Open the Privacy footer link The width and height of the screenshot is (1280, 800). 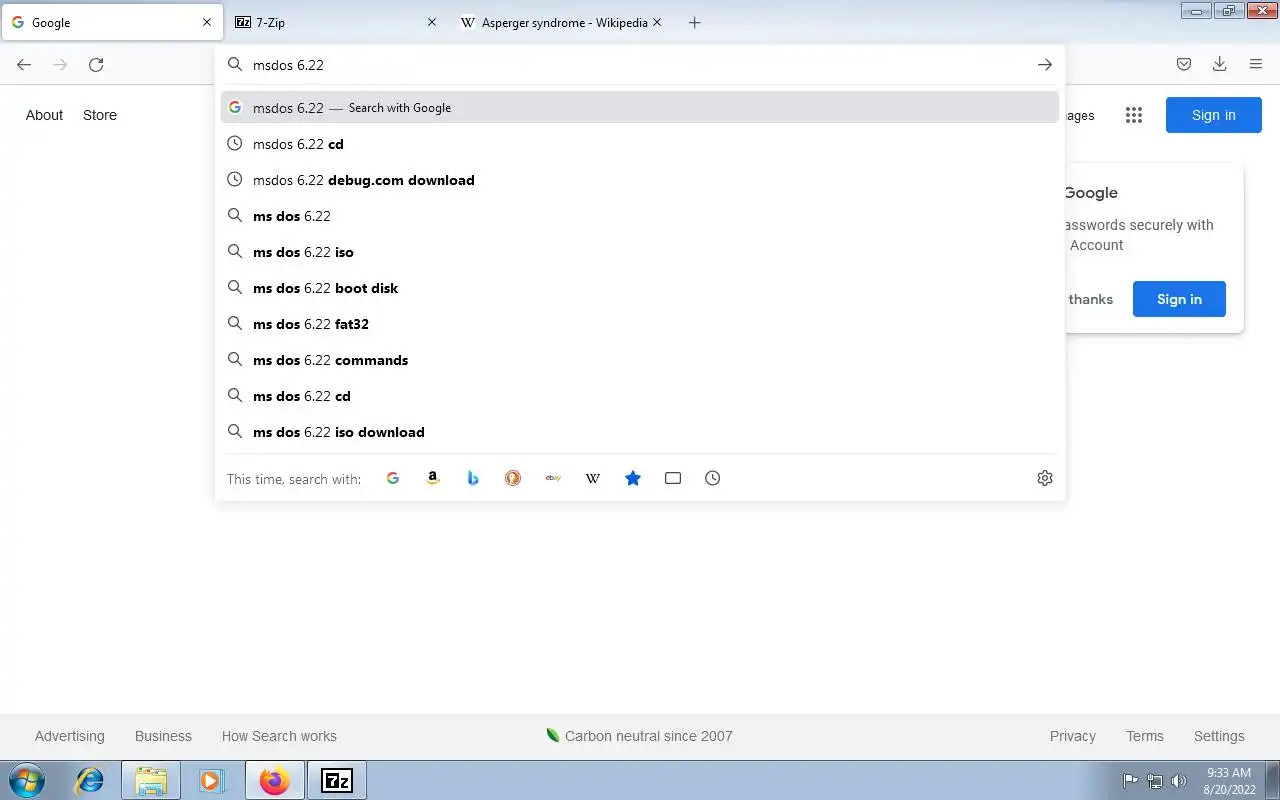pyautogui.click(x=1073, y=736)
